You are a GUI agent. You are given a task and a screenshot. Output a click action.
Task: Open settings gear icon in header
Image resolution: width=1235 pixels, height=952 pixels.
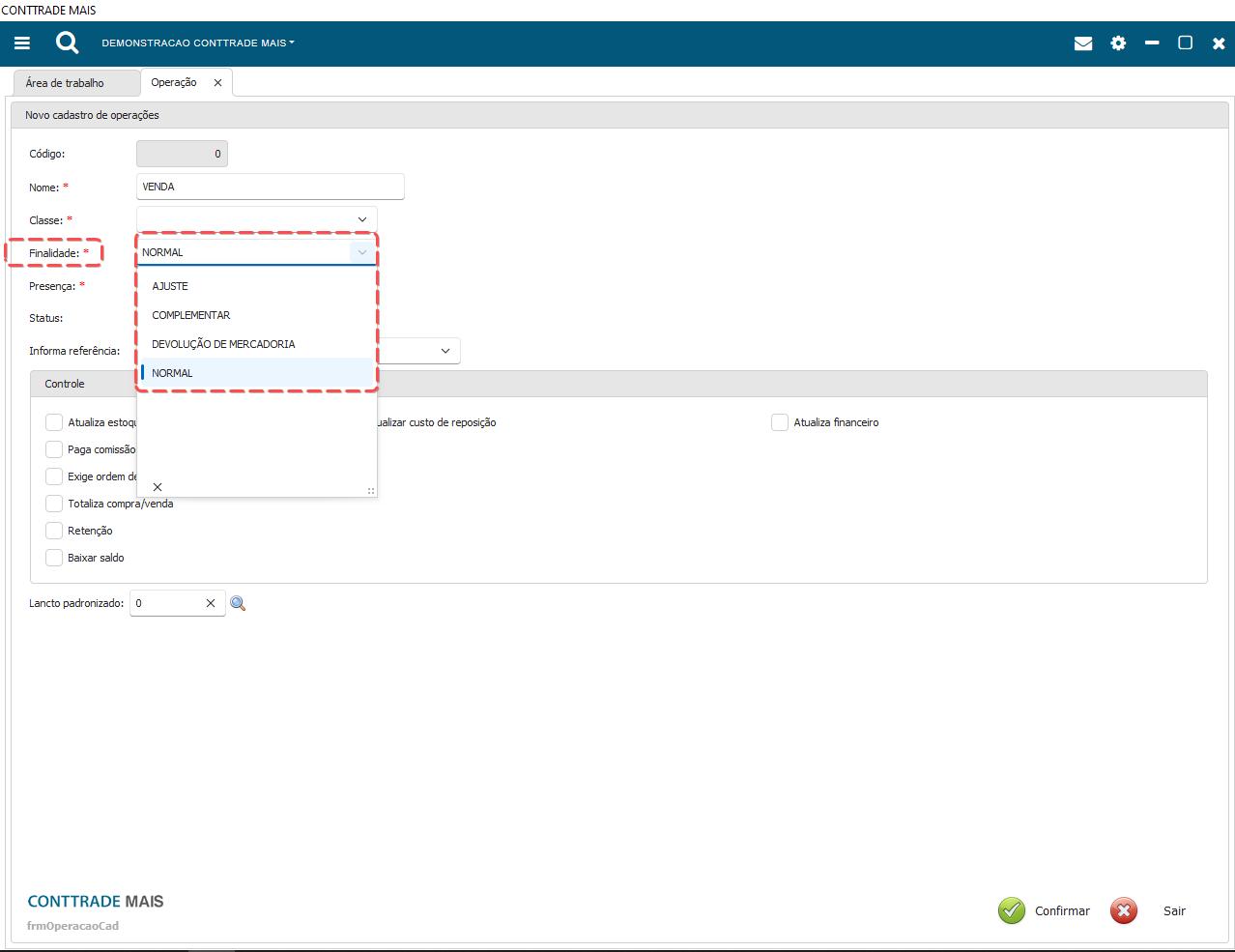[x=1118, y=43]
